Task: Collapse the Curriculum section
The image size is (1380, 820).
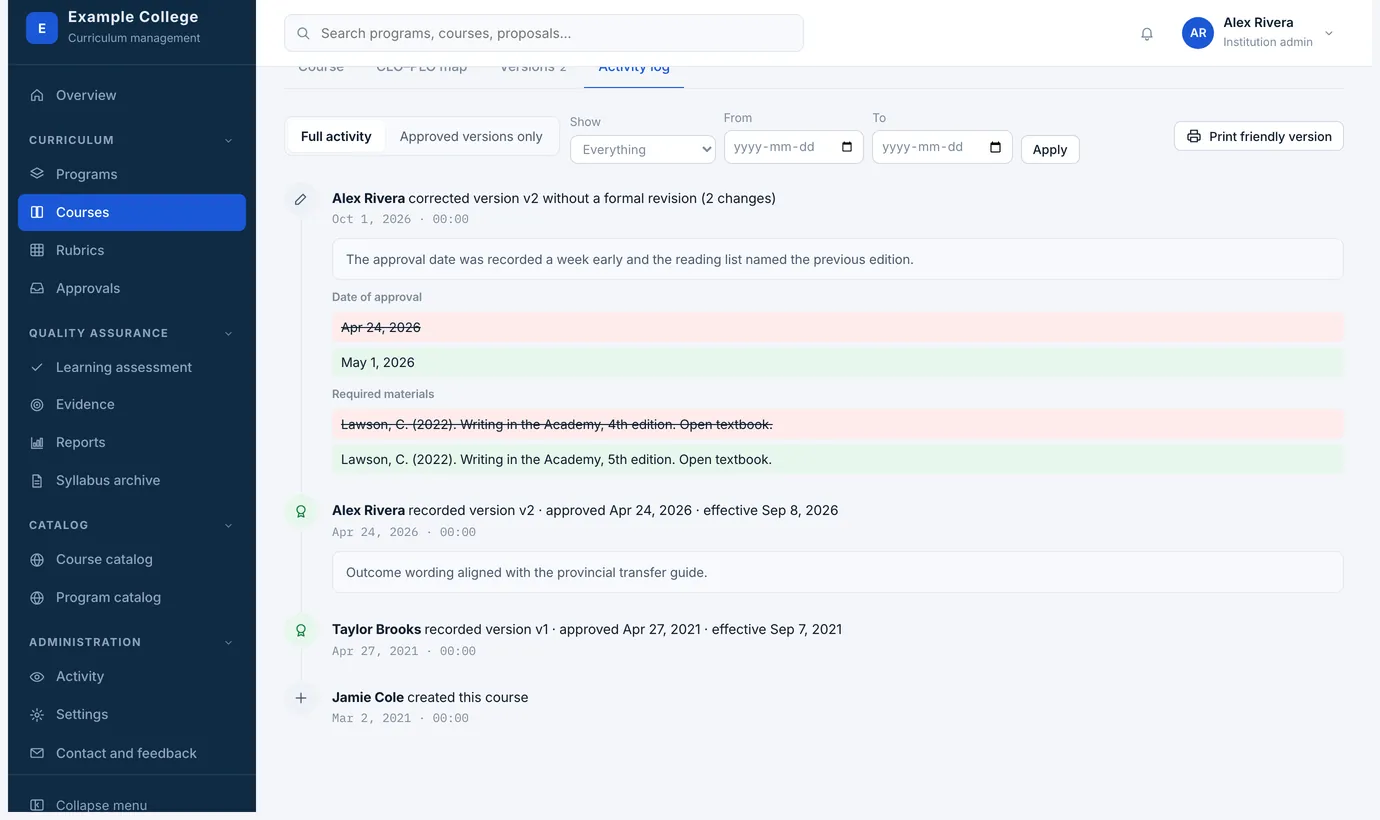Action: (x=228, y=140)
